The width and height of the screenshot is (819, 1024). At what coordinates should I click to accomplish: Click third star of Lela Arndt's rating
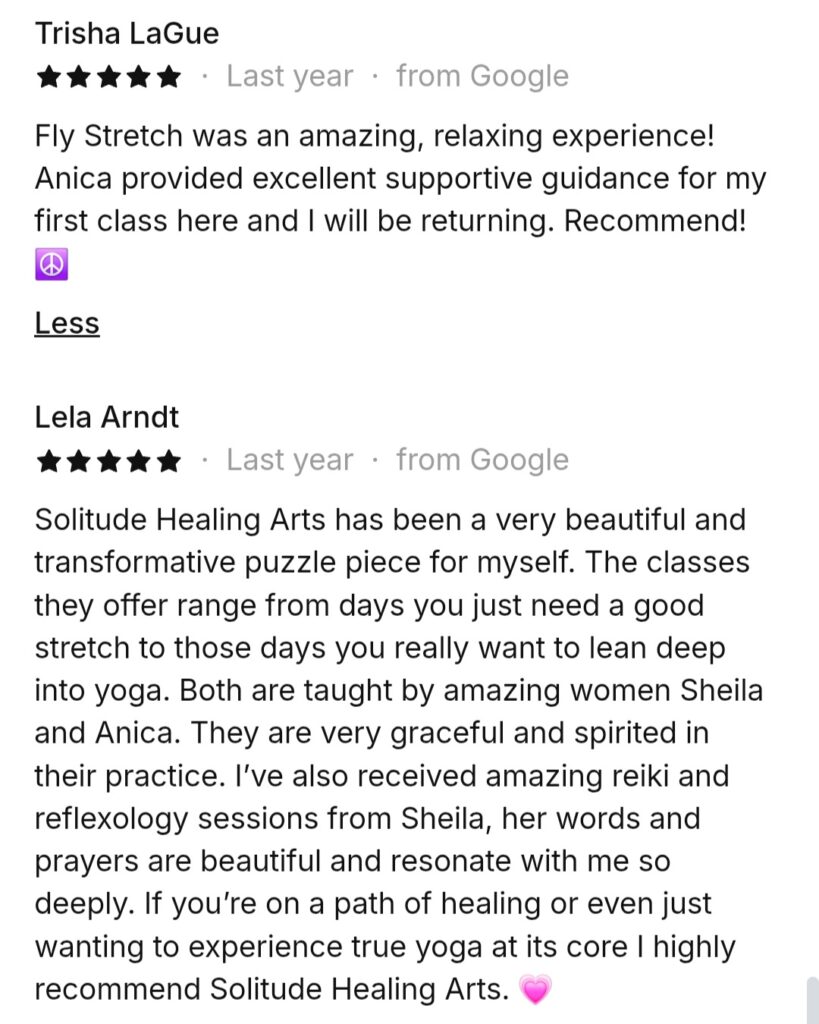click(x=109, y=461)
